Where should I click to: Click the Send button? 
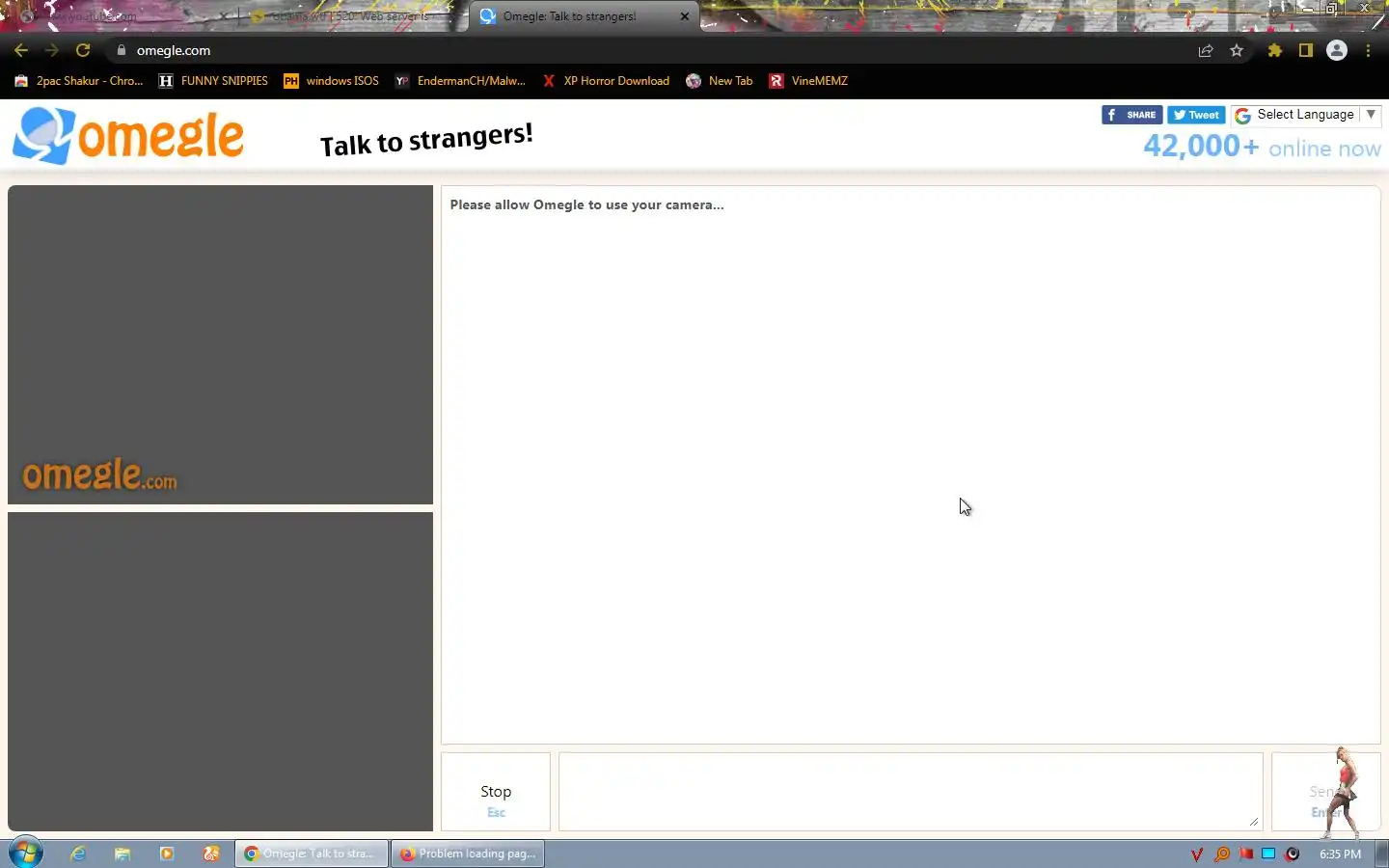click(x=1325, y=792)
